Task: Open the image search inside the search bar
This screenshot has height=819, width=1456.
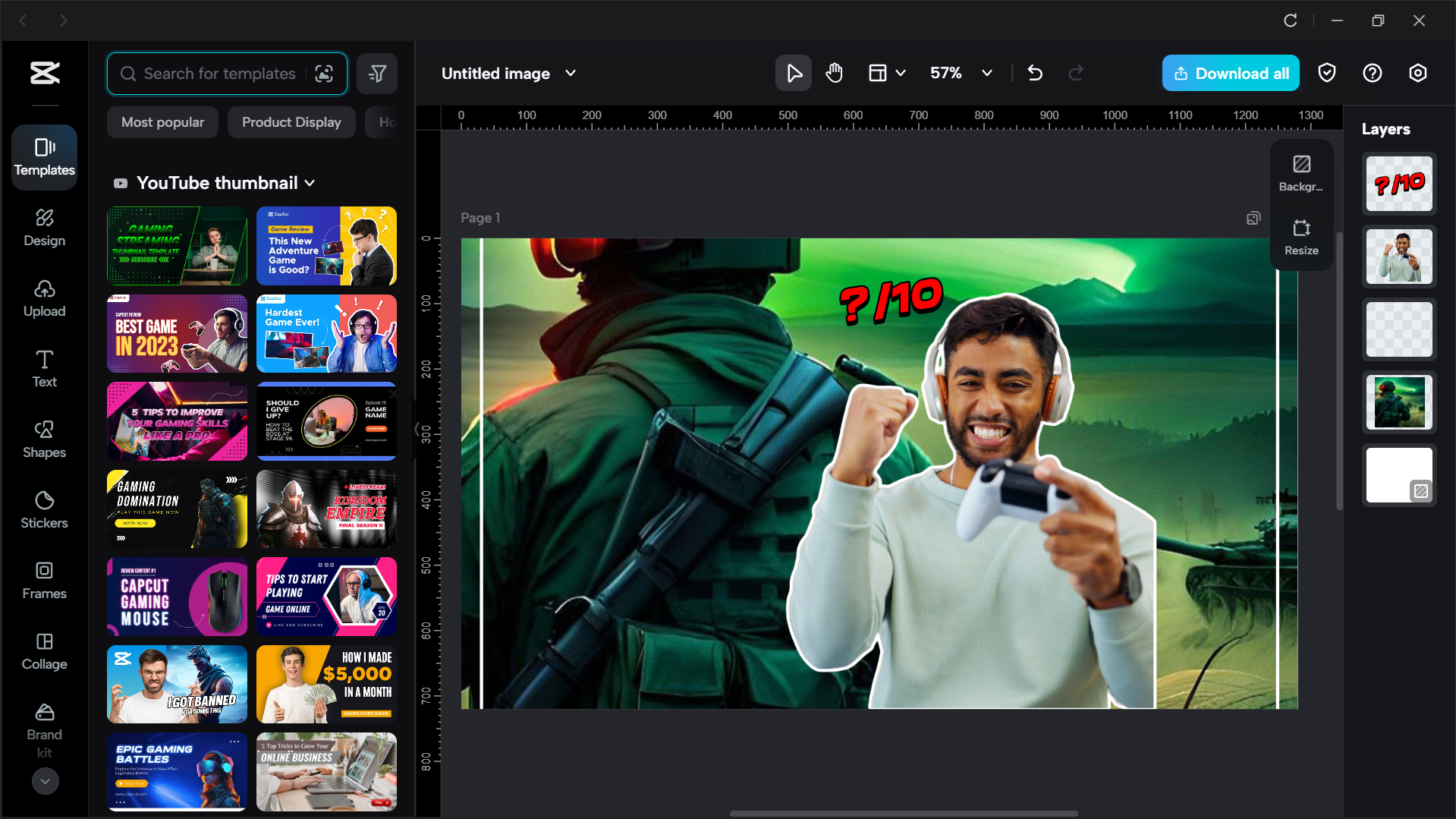Action: click(325, 73)
